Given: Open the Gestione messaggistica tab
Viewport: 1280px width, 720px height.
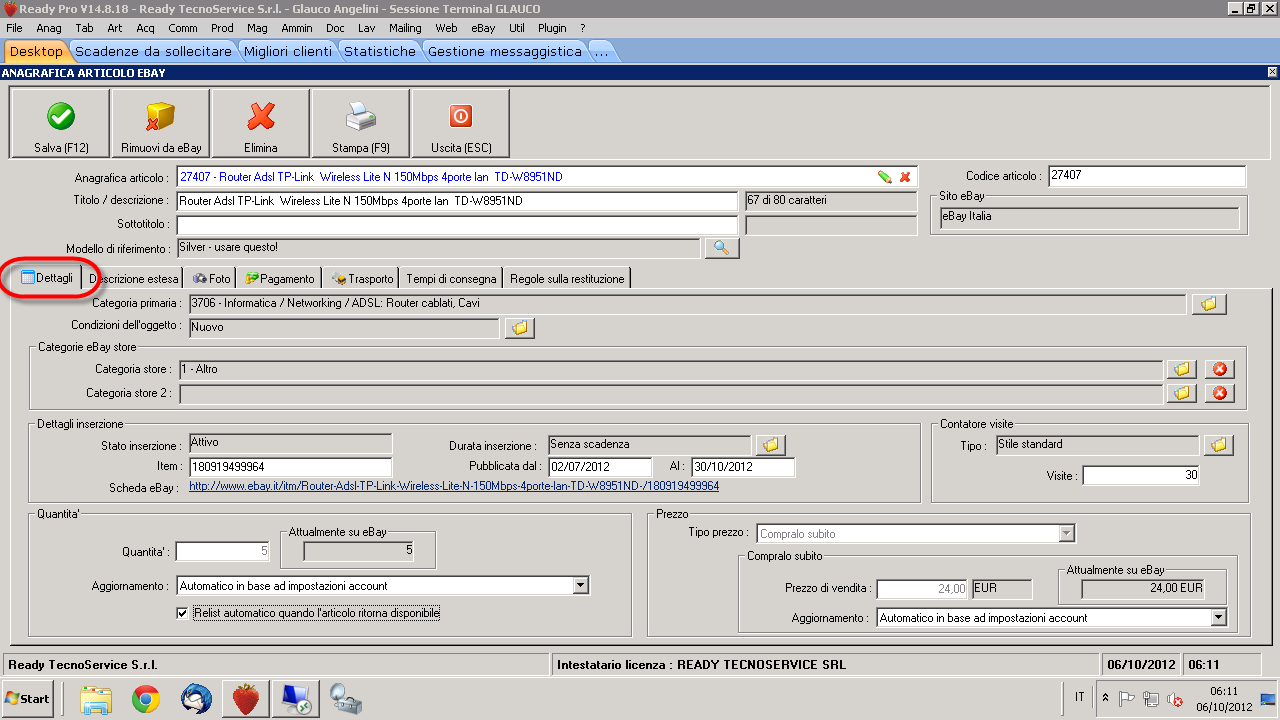Looking at the screenshot, I should point(505,51).
